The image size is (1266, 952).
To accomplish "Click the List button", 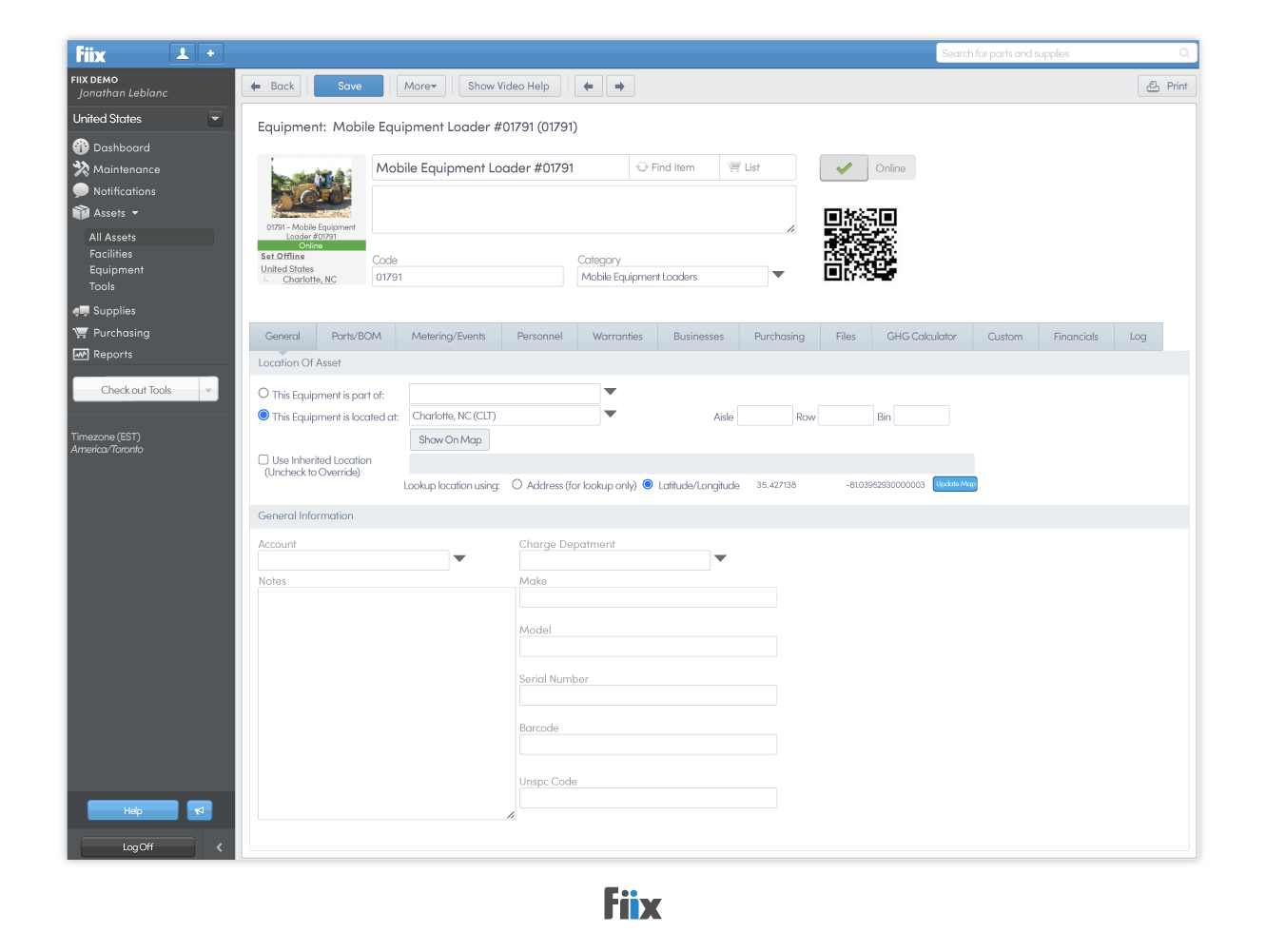I will 757,167.
